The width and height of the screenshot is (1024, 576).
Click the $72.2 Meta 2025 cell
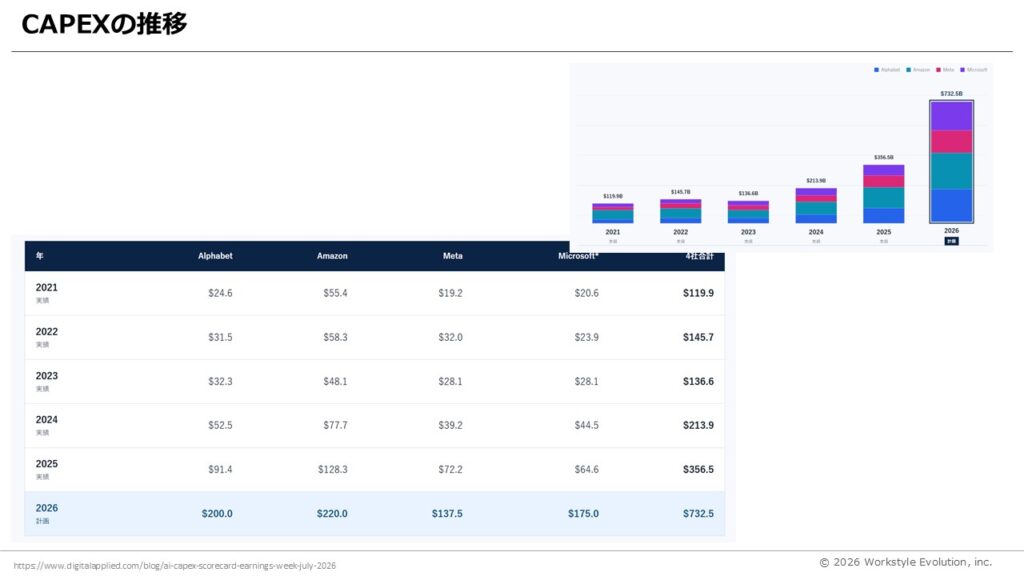450,470
